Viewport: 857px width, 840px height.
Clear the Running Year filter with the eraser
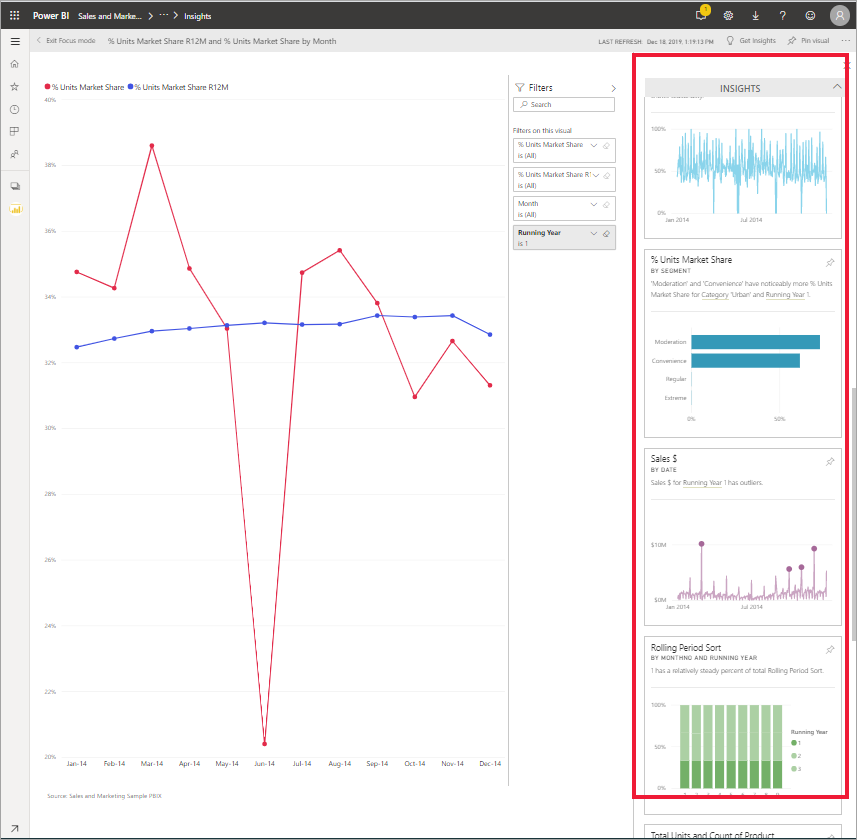(607, 233)
